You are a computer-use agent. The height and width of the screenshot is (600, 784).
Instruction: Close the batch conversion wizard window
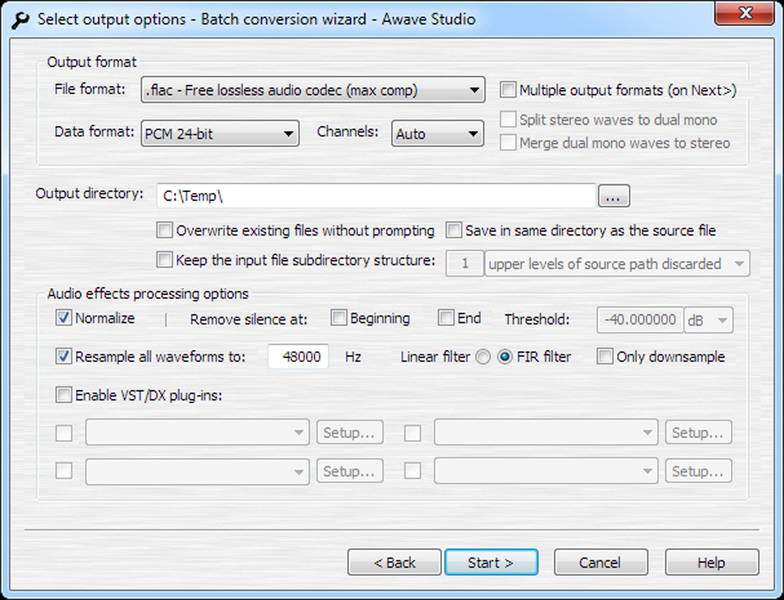[744, 12]
